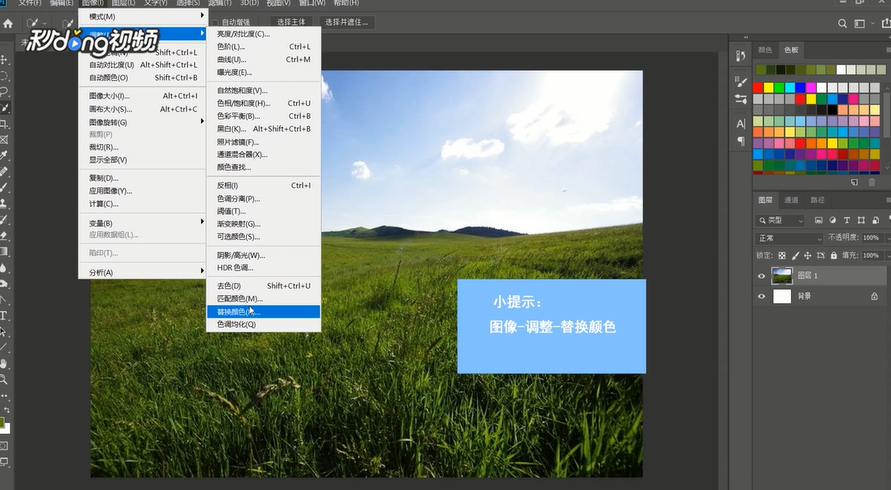Click the Home icon in options bar
This screenshot has height=490, width=891.
click(8, 23)
